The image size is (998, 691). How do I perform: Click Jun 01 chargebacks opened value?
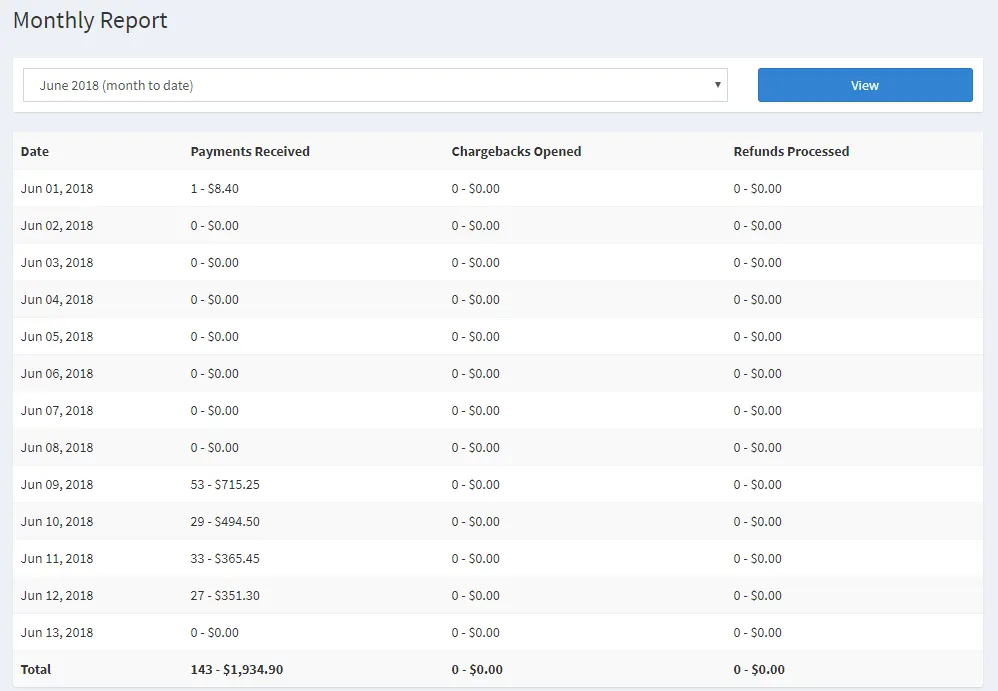(x=475, y=188)
